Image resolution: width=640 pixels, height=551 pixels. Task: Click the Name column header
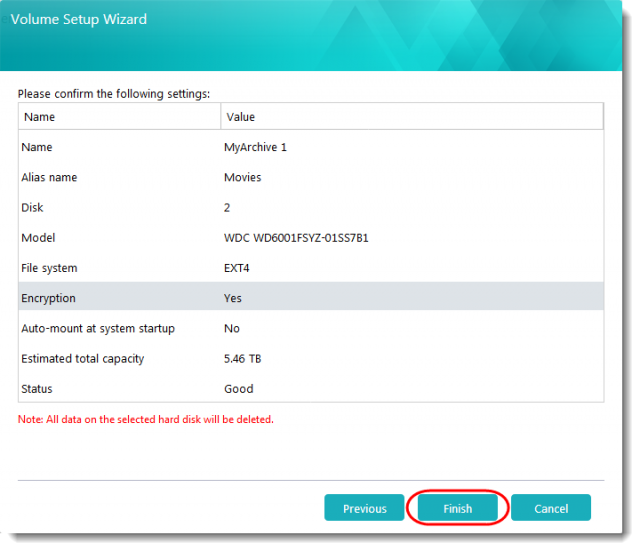pyautogui.click(x=40, y=117)
